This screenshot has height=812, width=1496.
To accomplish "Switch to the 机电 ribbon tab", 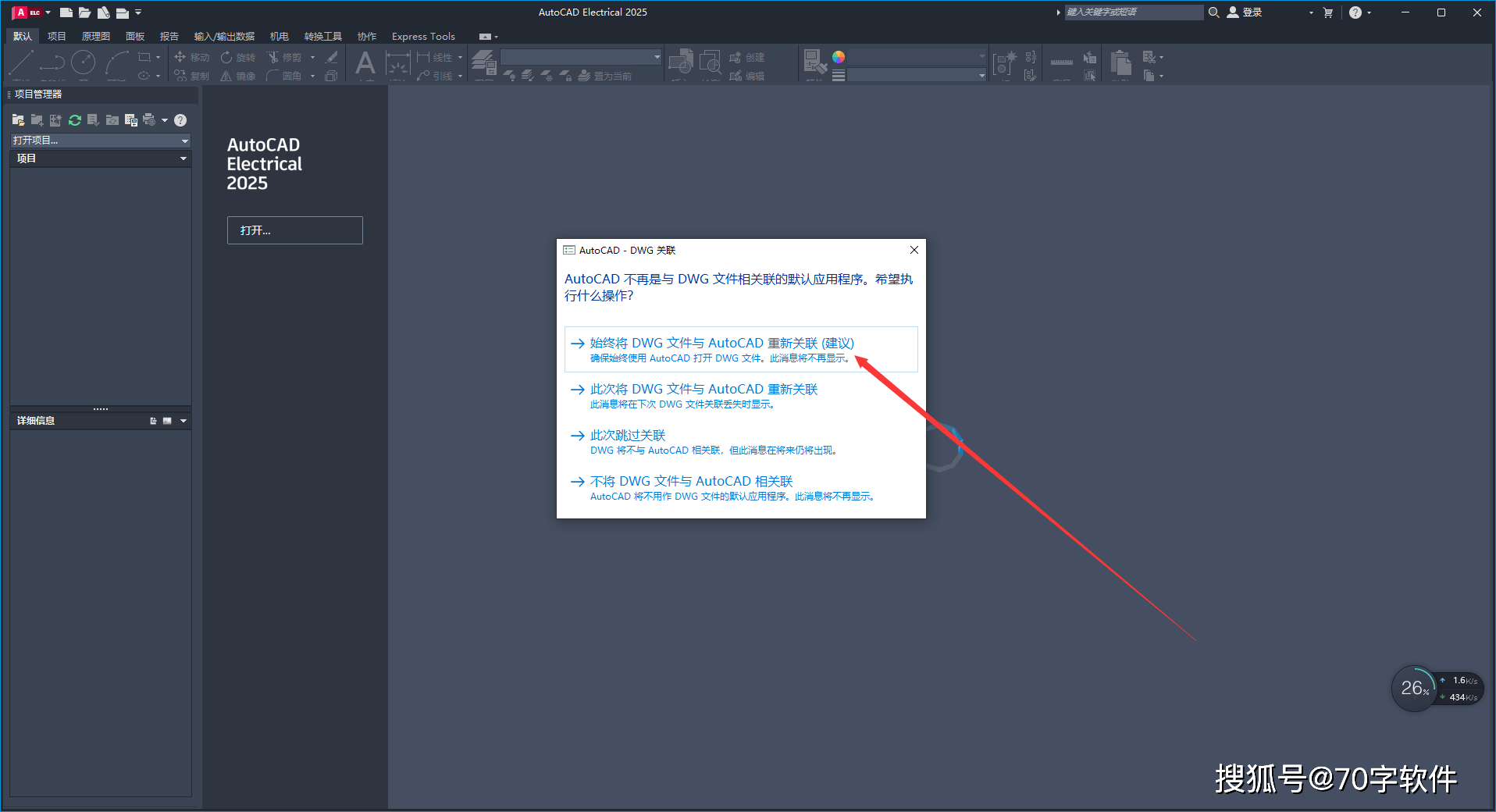I will click(x=280, y=37).
